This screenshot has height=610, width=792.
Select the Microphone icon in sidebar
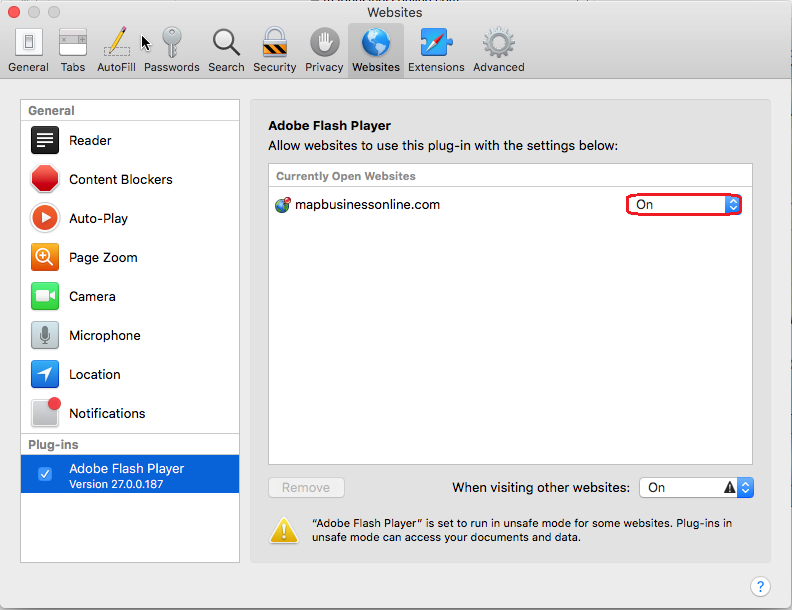click(45, 335)
